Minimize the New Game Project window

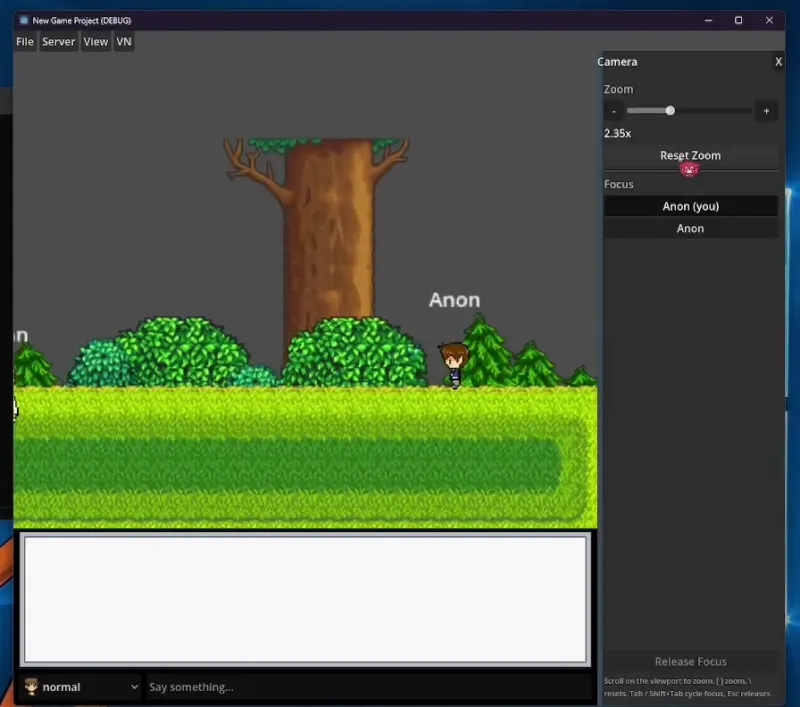(x=708, y=20)
